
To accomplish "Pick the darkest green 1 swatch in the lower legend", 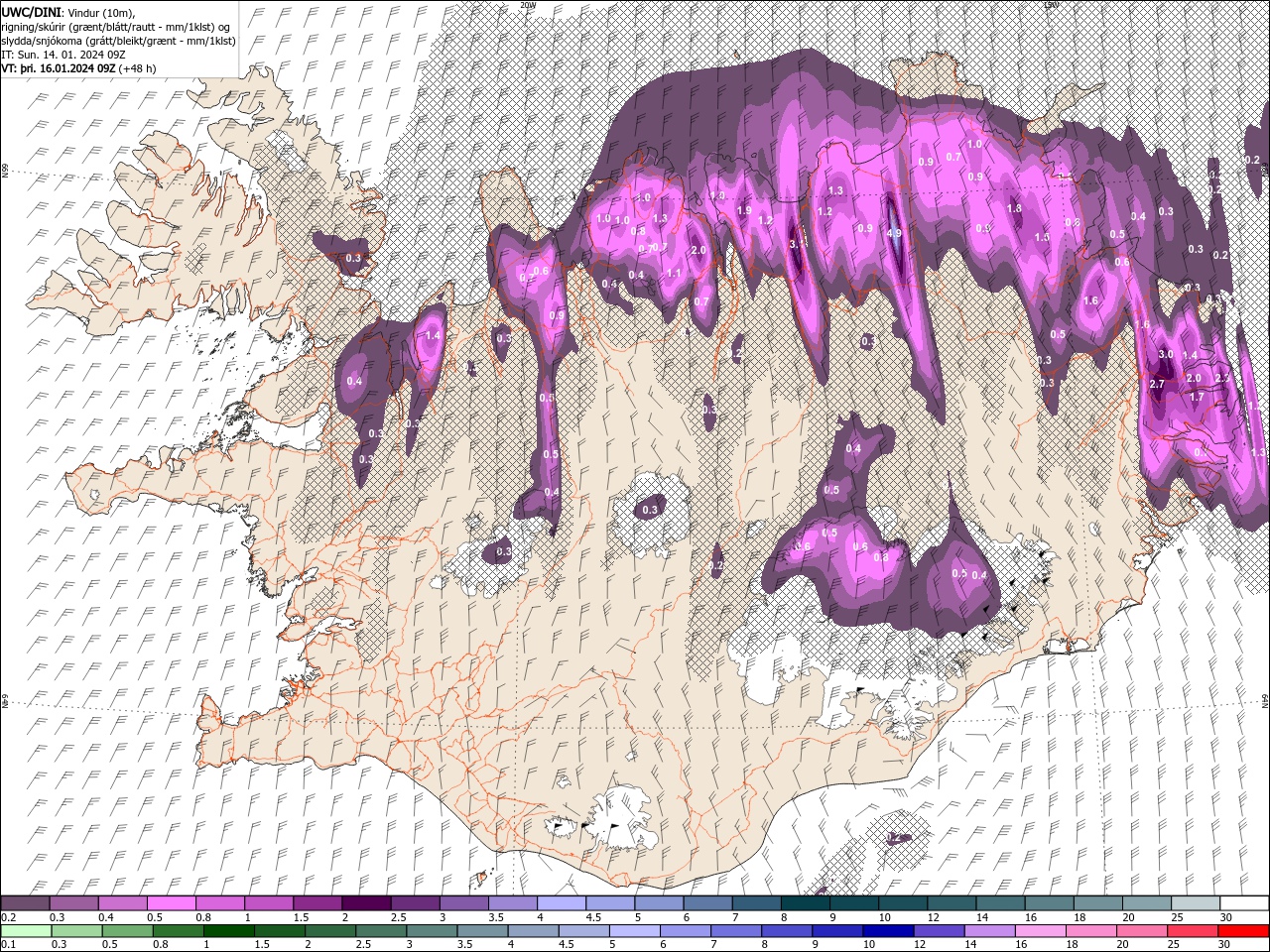I will pyautogui.click(x=229, y=931).
